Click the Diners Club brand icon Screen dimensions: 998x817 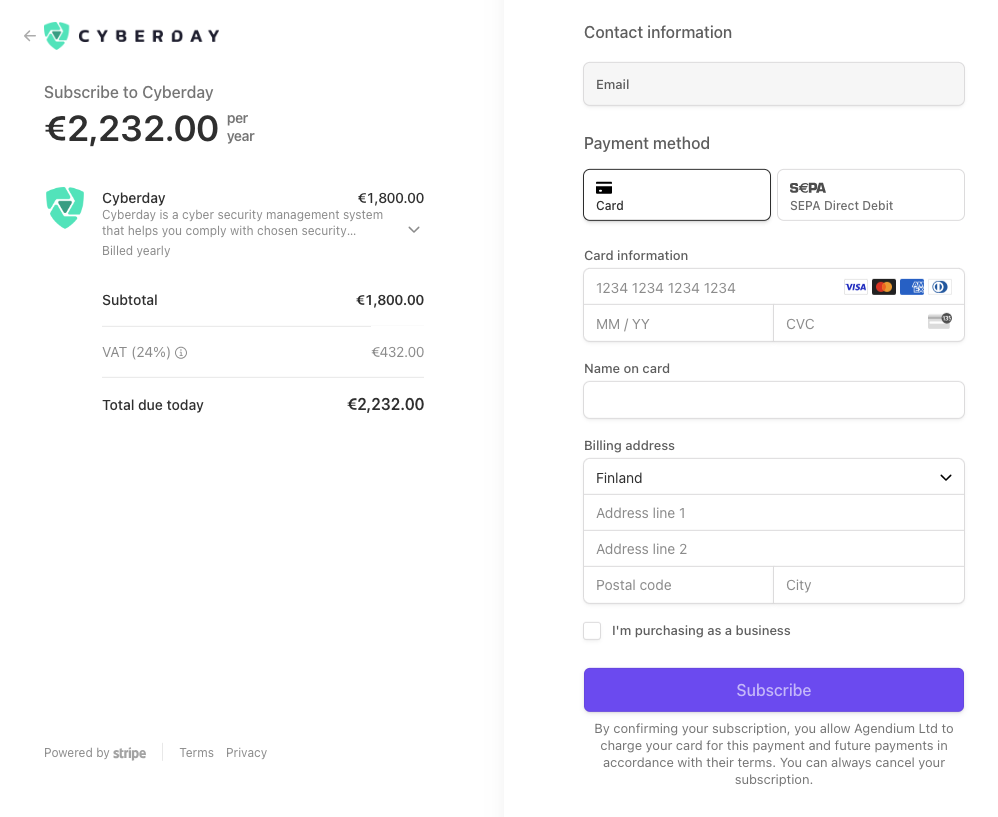(939, 287)
